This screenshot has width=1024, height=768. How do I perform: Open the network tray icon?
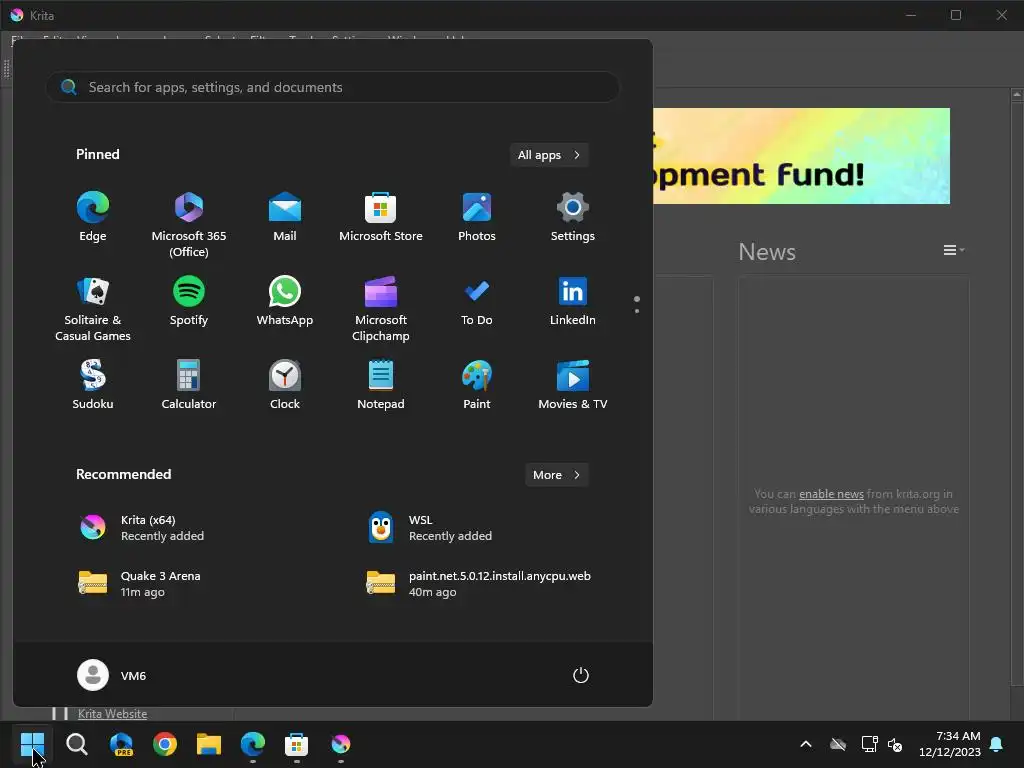point(869,744)
